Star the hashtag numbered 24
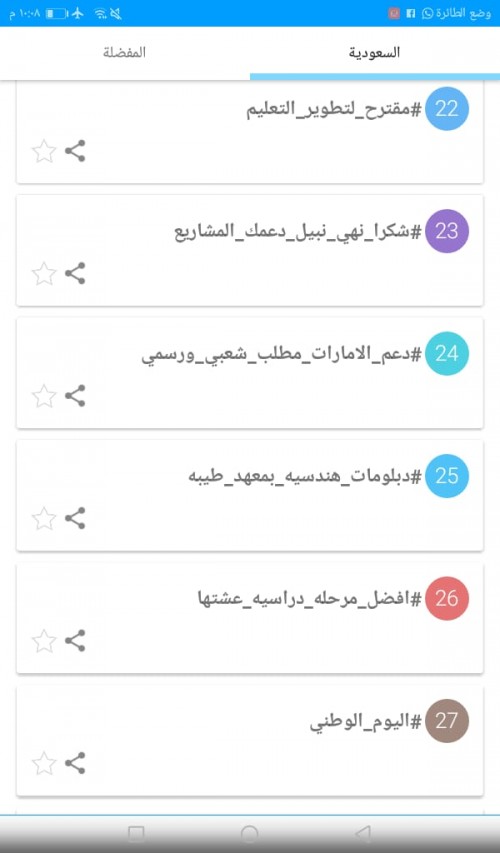Screen dimensions: 500x853 pyautogui.click(x=44, y=396)
